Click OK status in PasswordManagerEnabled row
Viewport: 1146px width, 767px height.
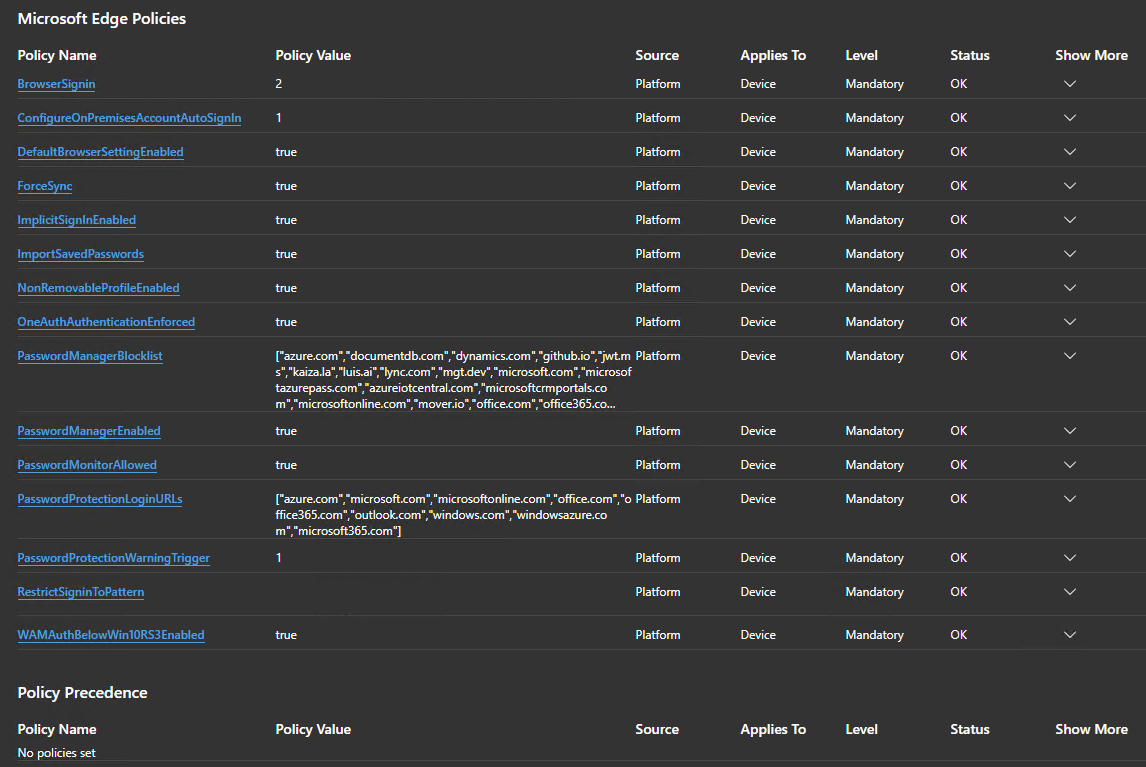pyautogui.click(x=959, y=431)
